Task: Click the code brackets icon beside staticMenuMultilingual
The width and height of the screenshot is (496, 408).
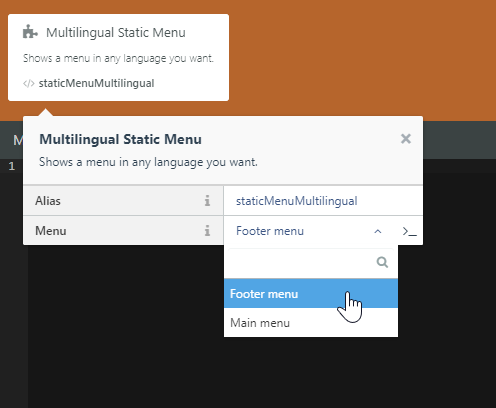Action: (x=29, y=83)
